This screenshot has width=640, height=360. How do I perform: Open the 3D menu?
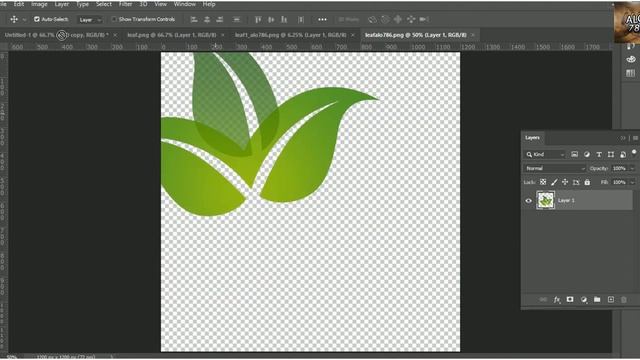pyautogui.click(x=143, y=4)
